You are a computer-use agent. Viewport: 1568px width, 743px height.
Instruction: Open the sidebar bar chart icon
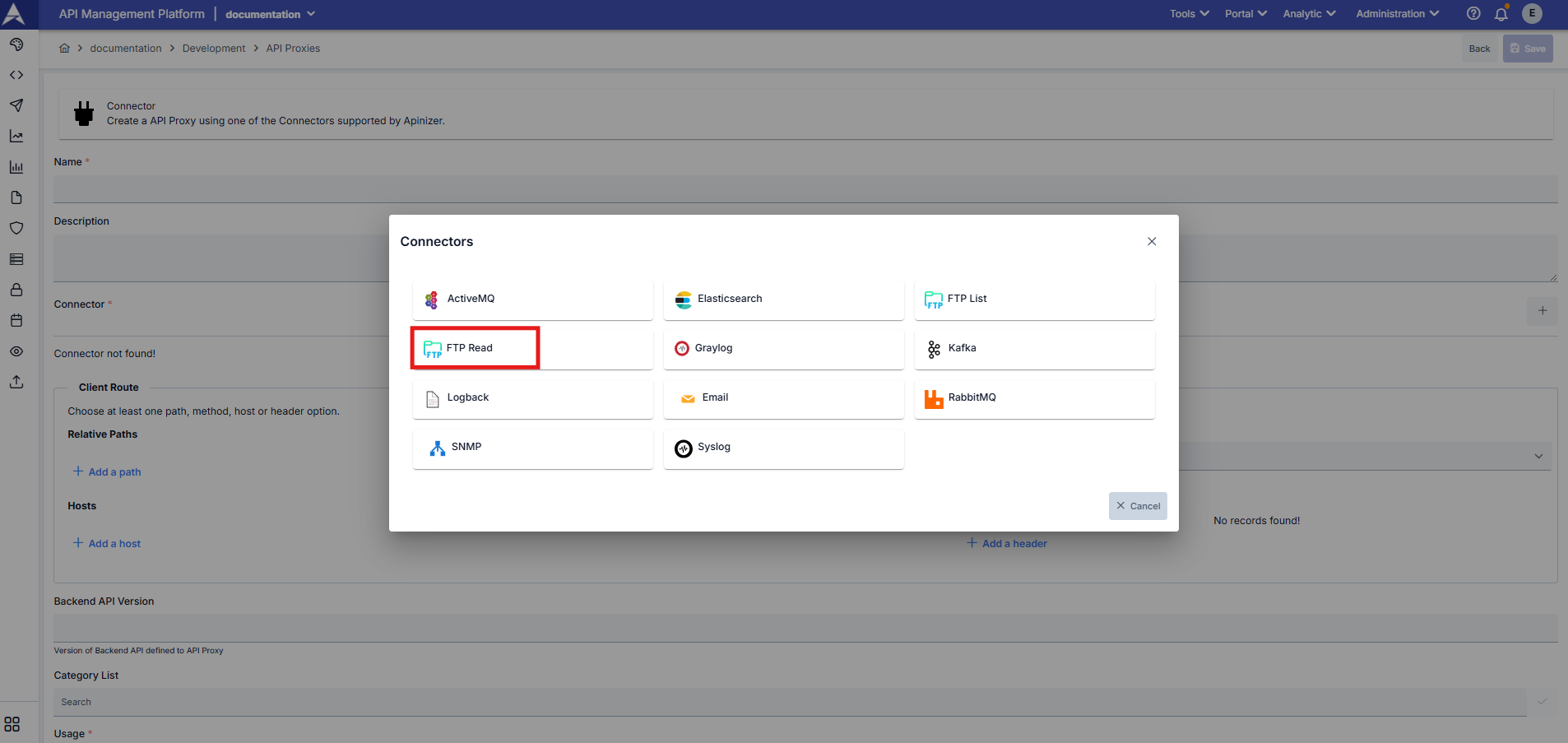tap(16, 167)
